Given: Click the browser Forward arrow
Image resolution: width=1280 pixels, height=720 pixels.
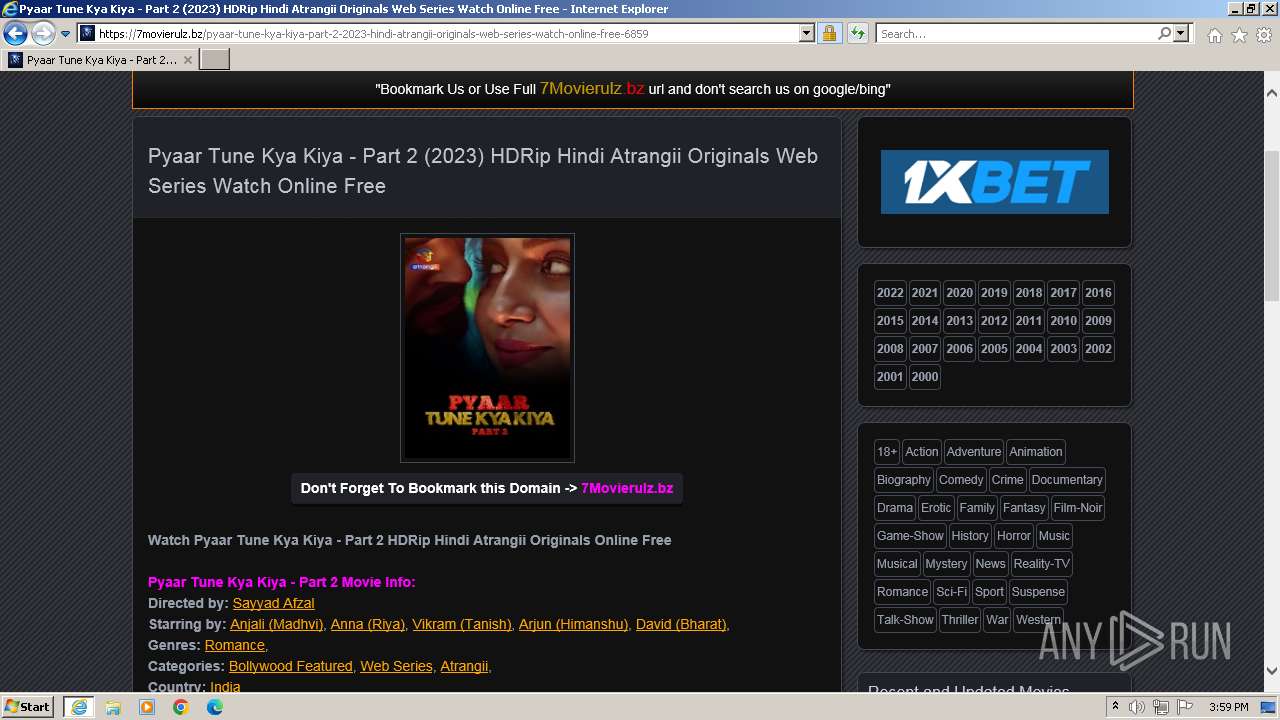Looking at the screenshot, I should pyautogui.click(x=43, y=34).
